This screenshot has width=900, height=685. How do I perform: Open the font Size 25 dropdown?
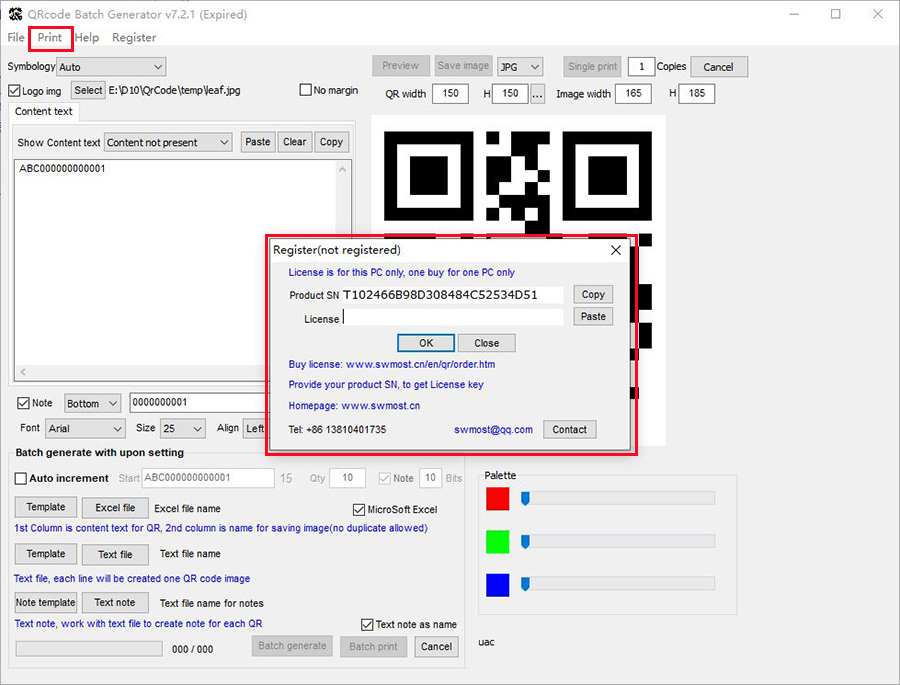[x=183, y=428]
